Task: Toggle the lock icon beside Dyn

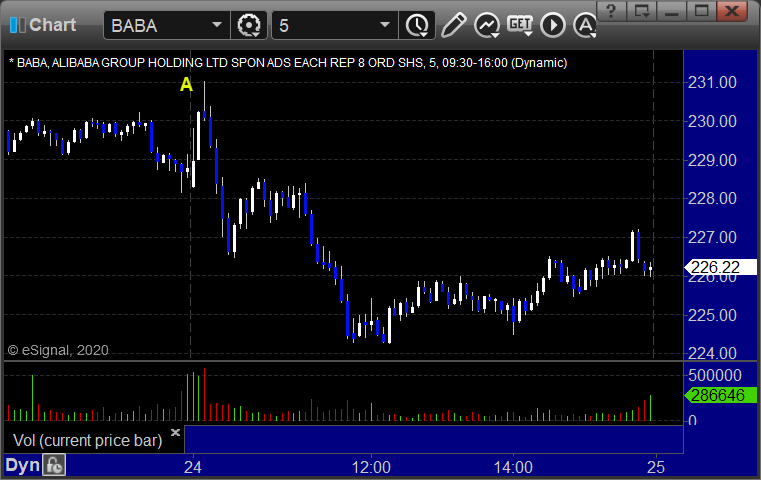Action: 54,465
